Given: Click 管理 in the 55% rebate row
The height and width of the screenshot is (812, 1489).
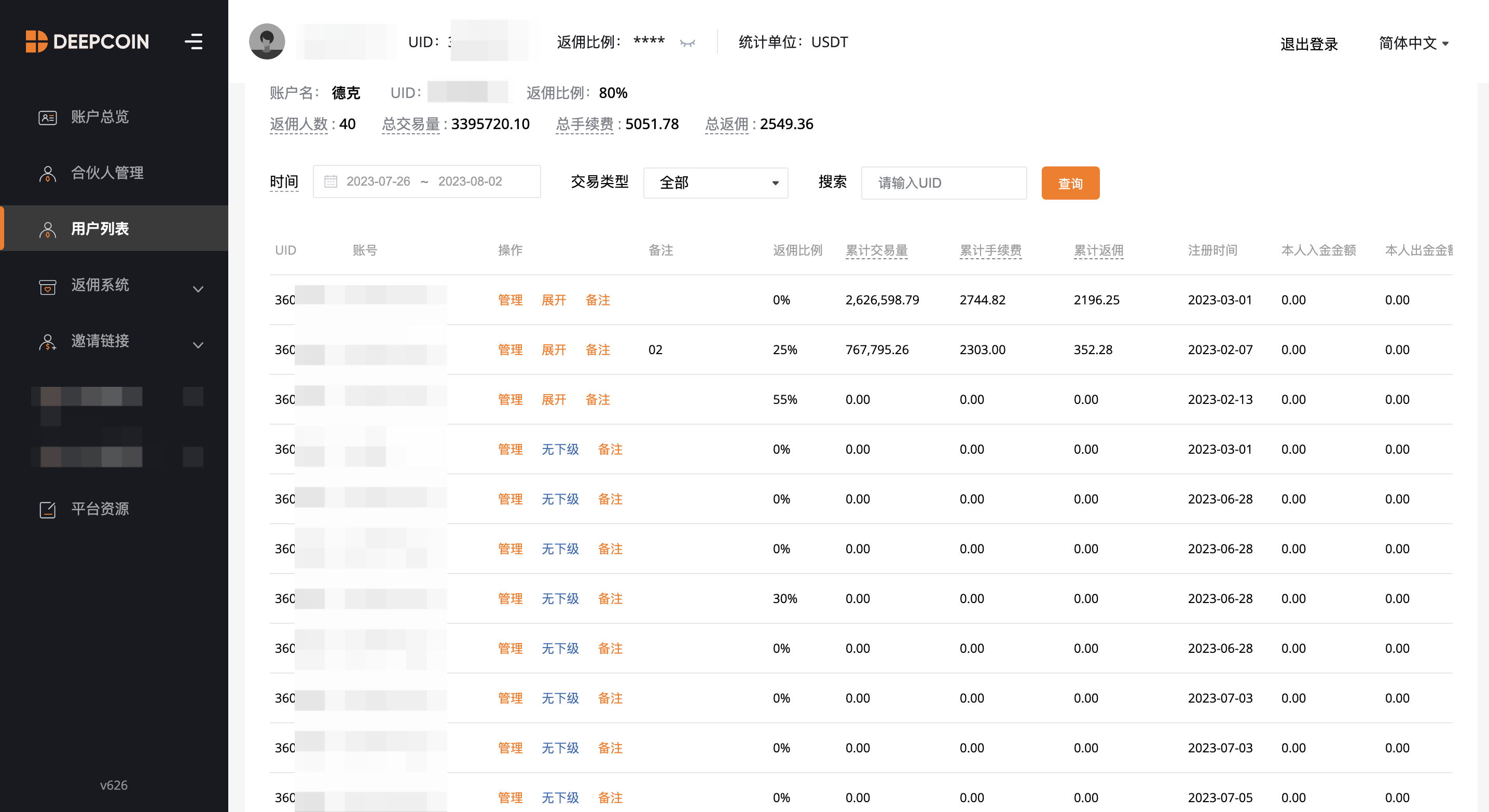Looking at the screenshot, I should [x=511, y=400].
